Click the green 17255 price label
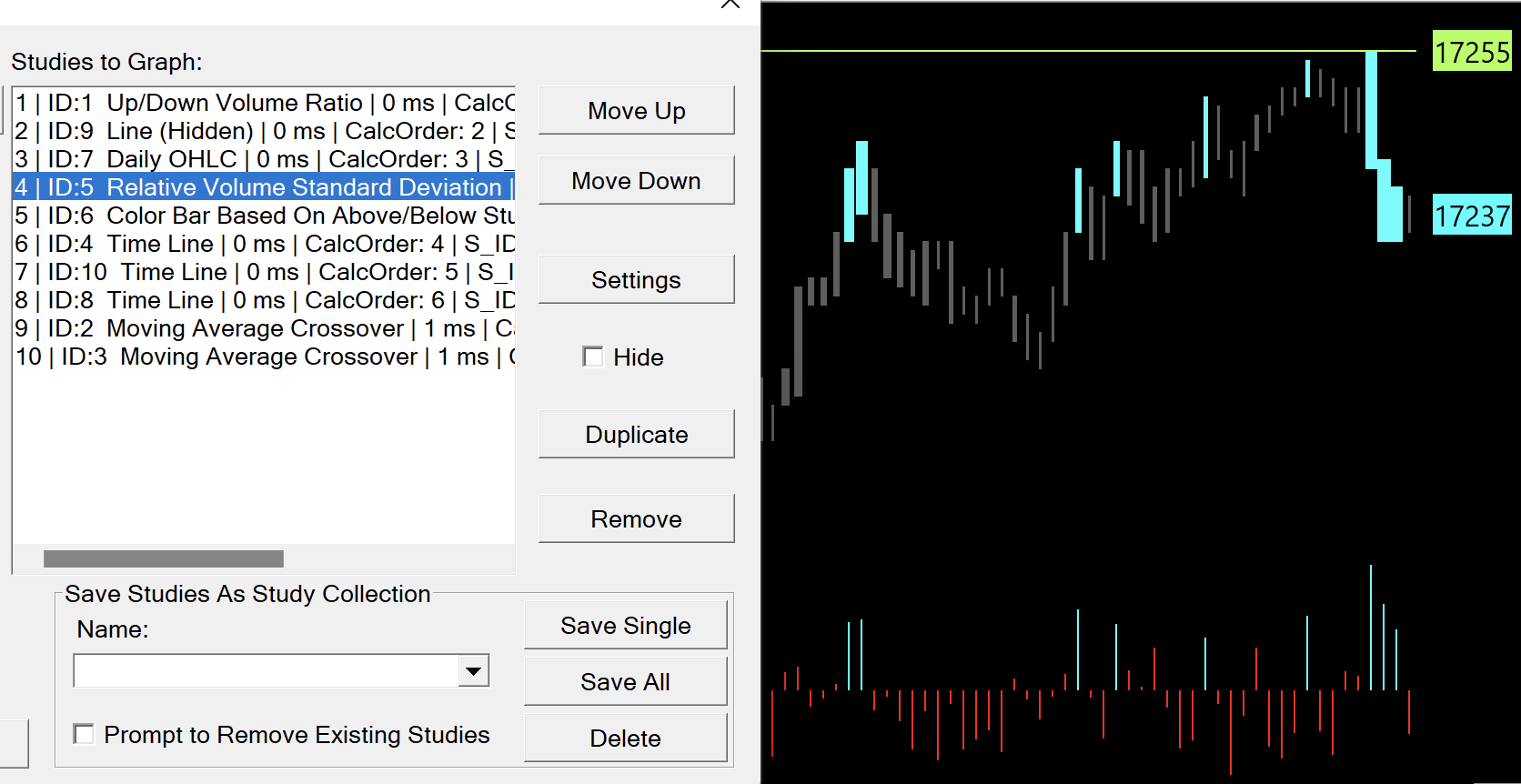The image size is (1521, 784). [x=1472, y=52]
